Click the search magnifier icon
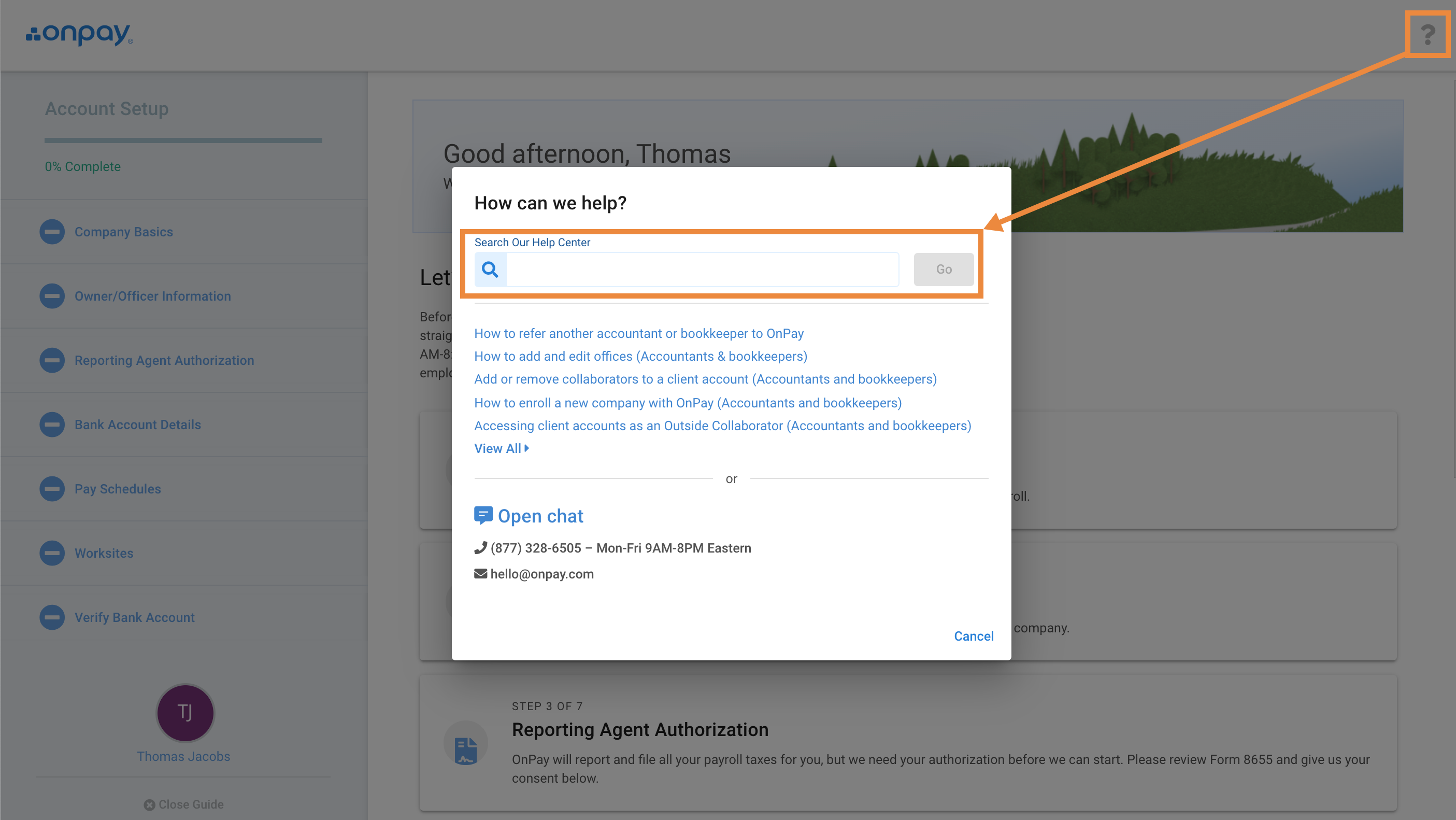This screenshot has width=1456, height=820. tap(490, 269)
